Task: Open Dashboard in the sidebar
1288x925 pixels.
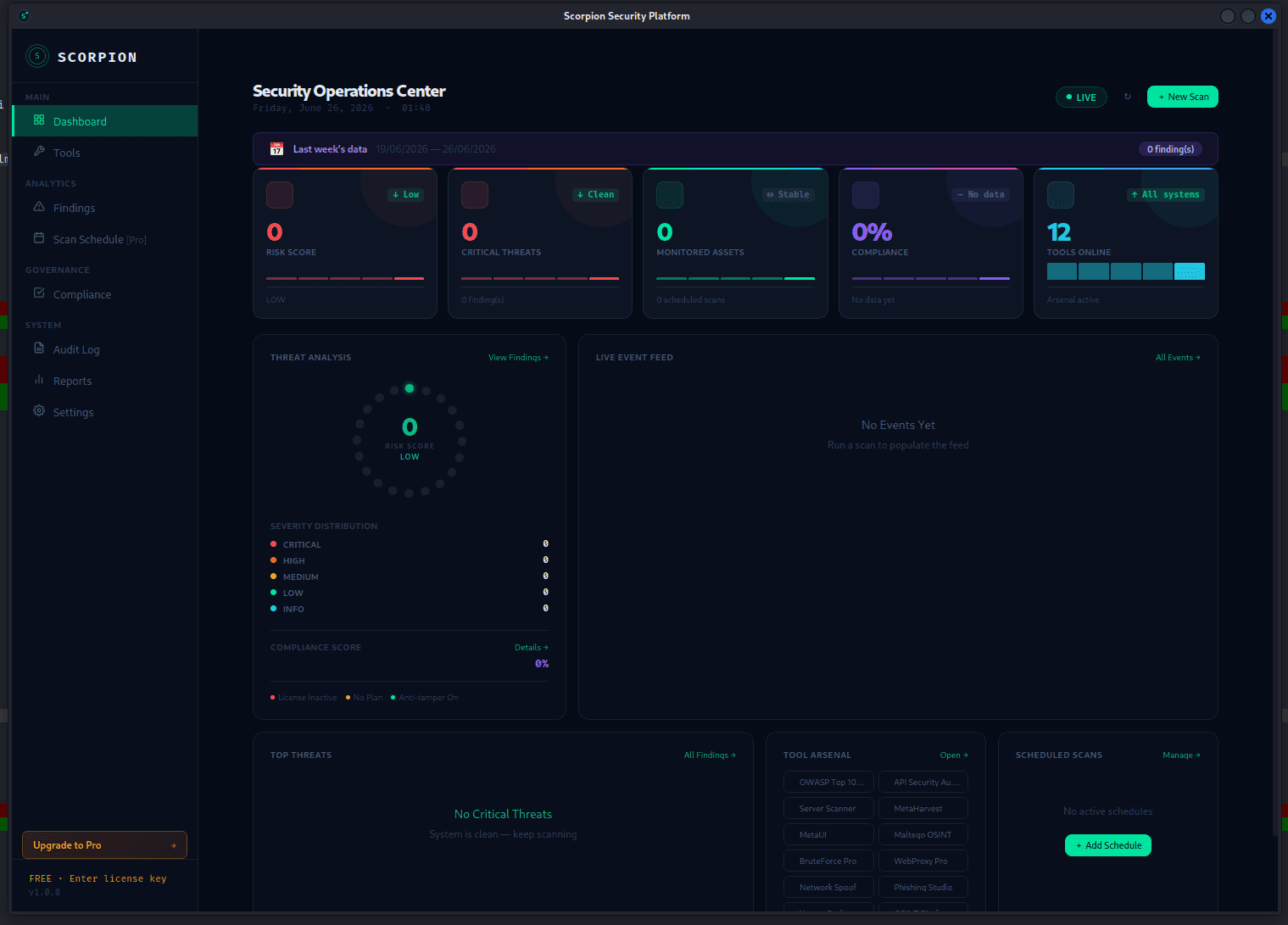Action: (x=105, y=121)
